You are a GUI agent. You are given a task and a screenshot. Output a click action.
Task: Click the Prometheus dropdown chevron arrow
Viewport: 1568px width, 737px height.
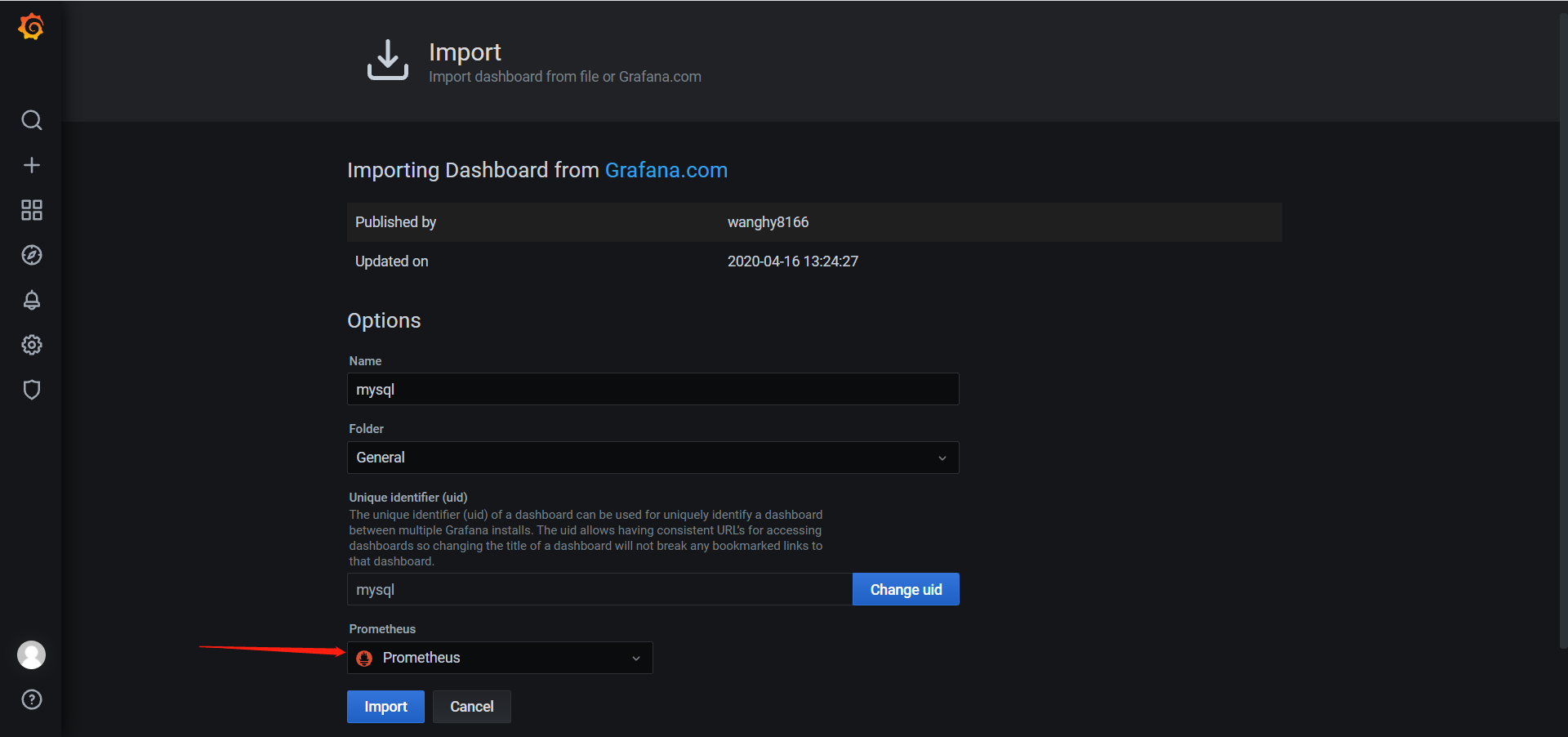pyautogui.click(x=636, y=659)
